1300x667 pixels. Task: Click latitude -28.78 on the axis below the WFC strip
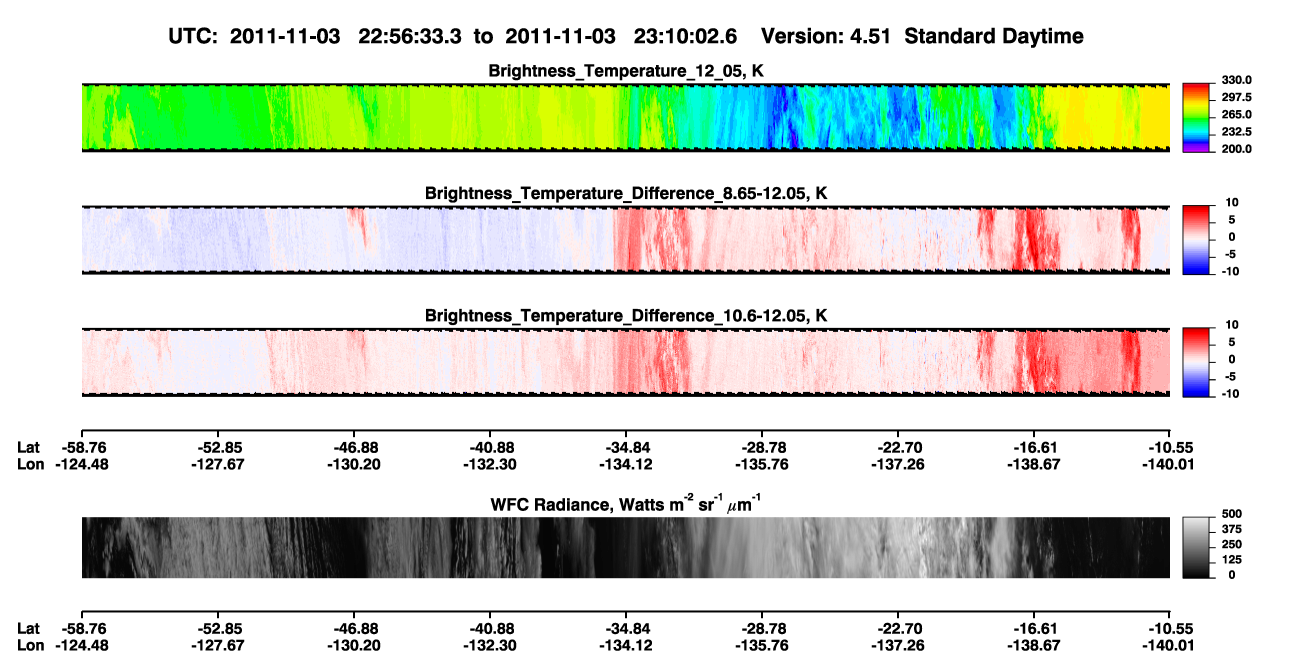pyautogui.click(x=762, y=628)
